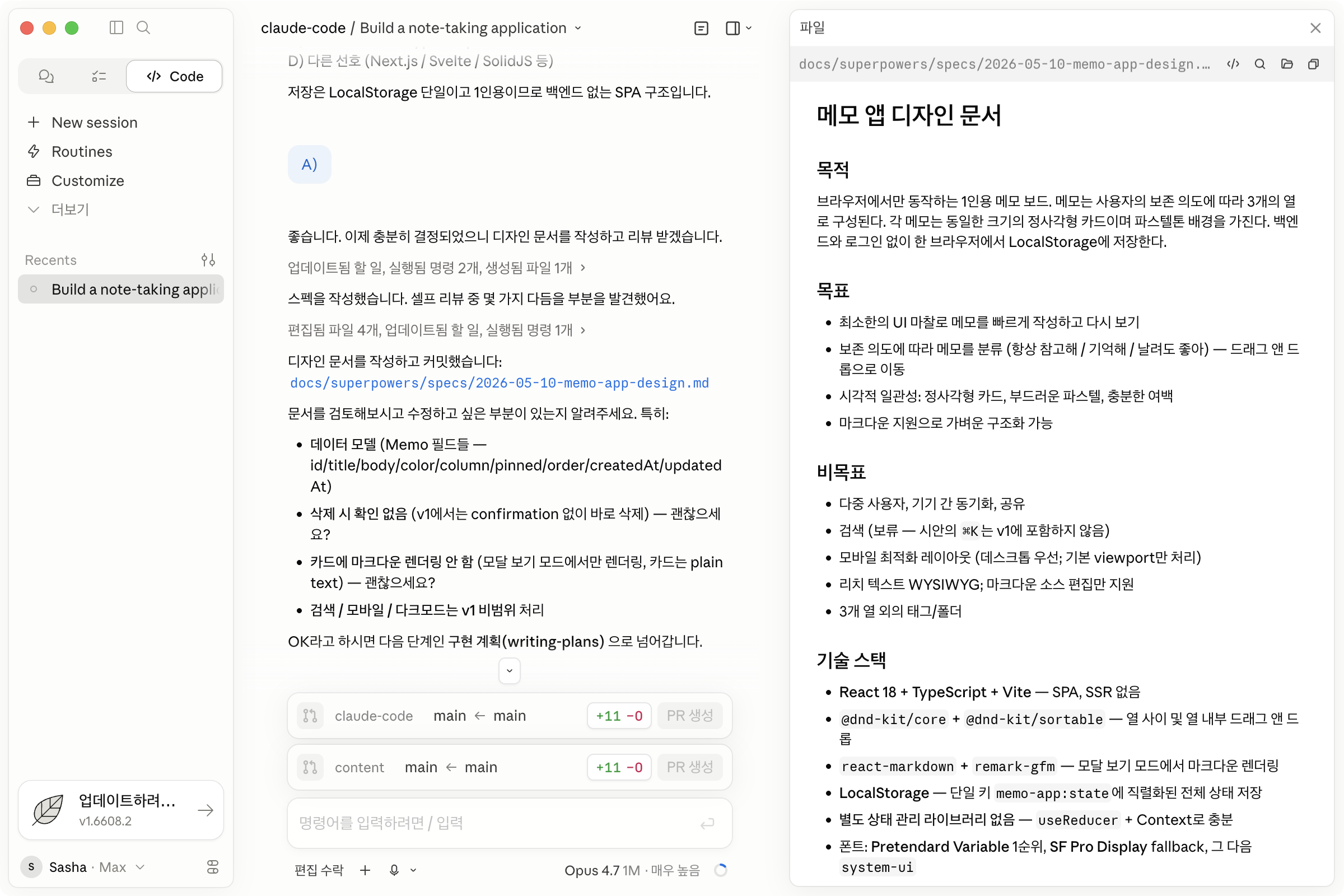The image size is (1344, 896).
Task: Click the Recents label
Action: [51, 260]
